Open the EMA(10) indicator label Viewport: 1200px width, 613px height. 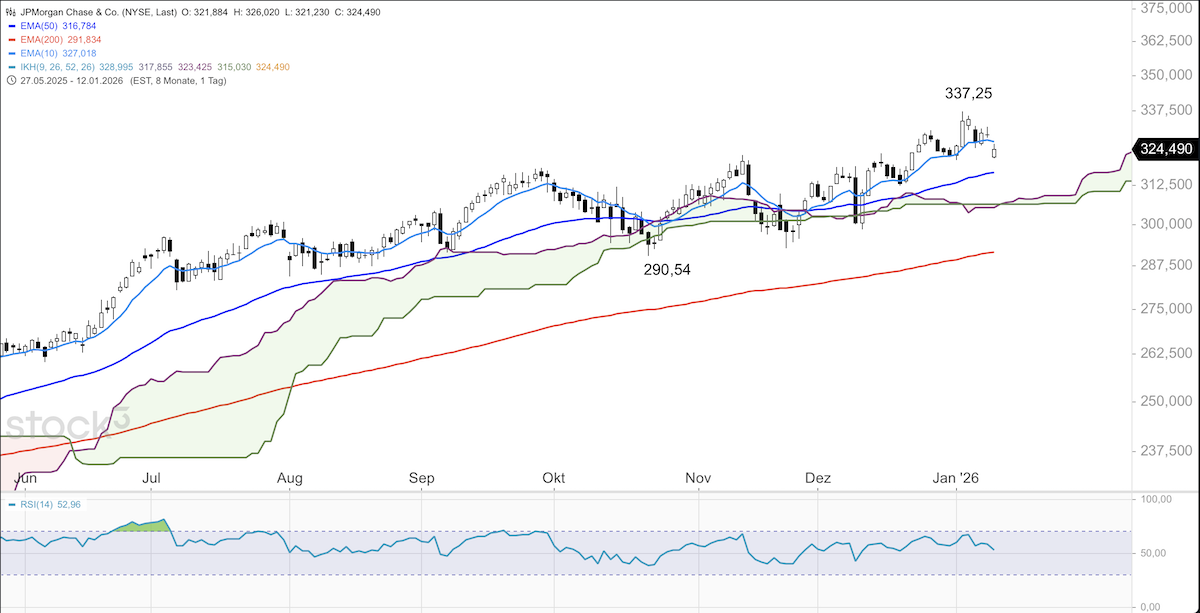pos(40,53)
